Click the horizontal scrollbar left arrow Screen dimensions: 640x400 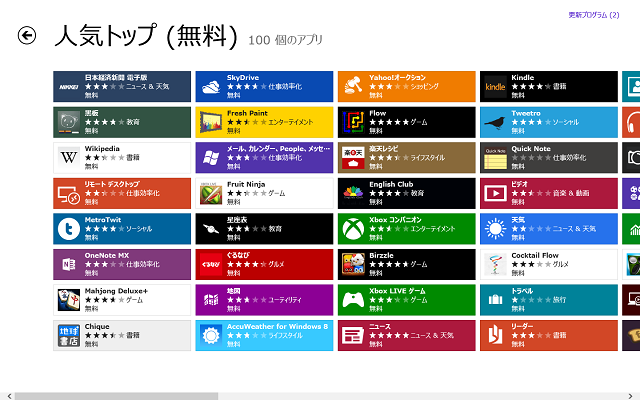(x=5, y=396)
